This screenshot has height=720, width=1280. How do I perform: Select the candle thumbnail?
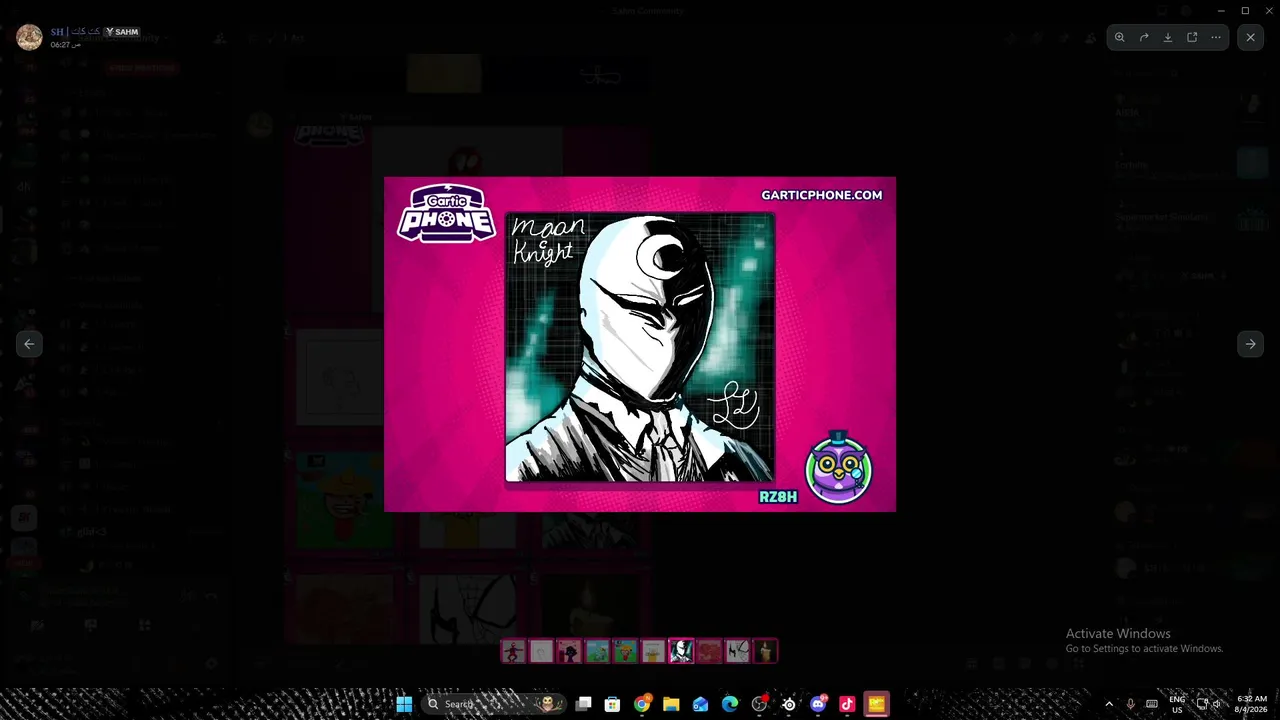(765, 652)
